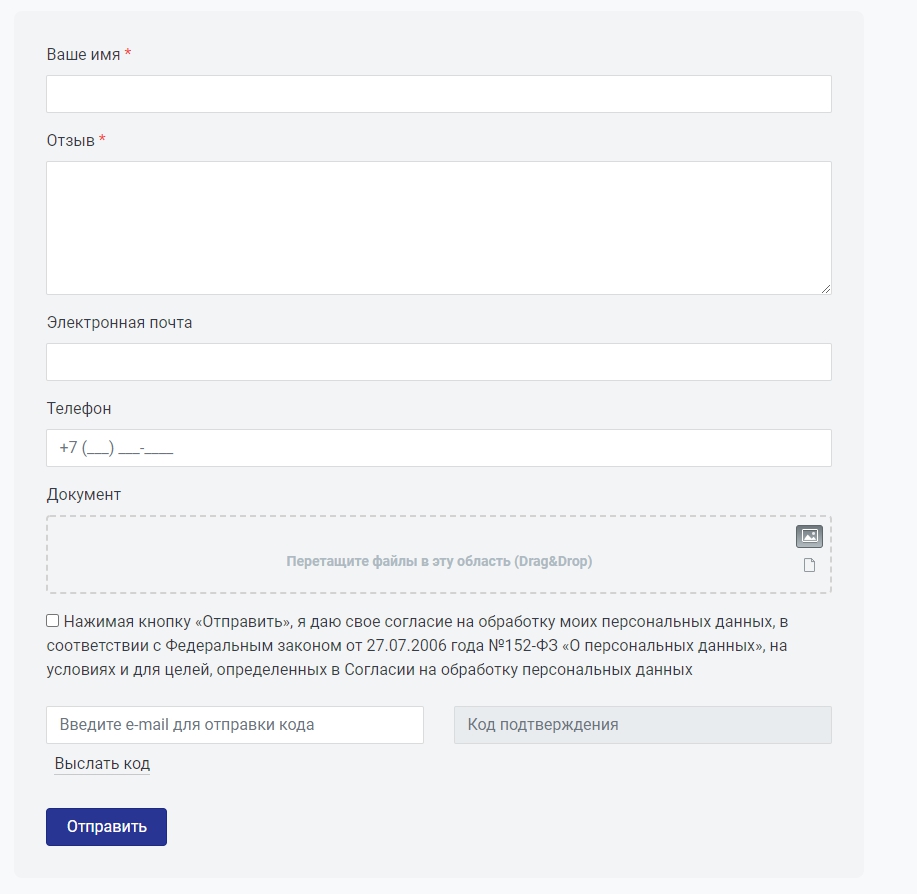Click the Телефон label
Viewport: 917px width, 894px height.
[x=79, y=408]
